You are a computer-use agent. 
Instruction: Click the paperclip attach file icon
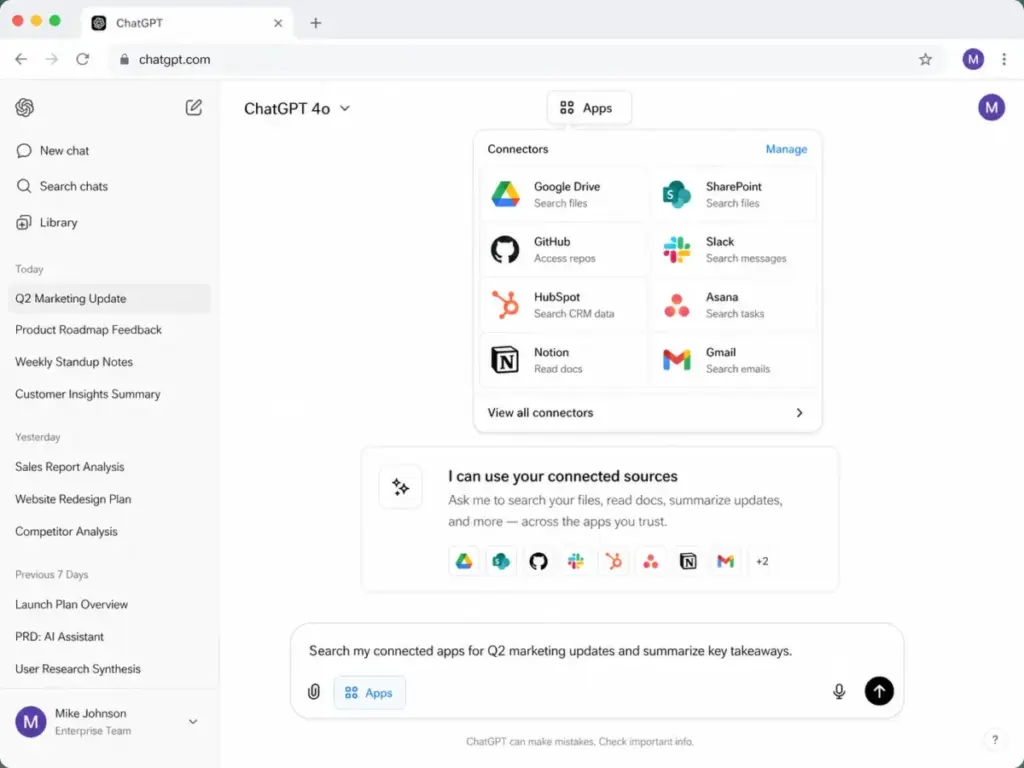point(314,692)
